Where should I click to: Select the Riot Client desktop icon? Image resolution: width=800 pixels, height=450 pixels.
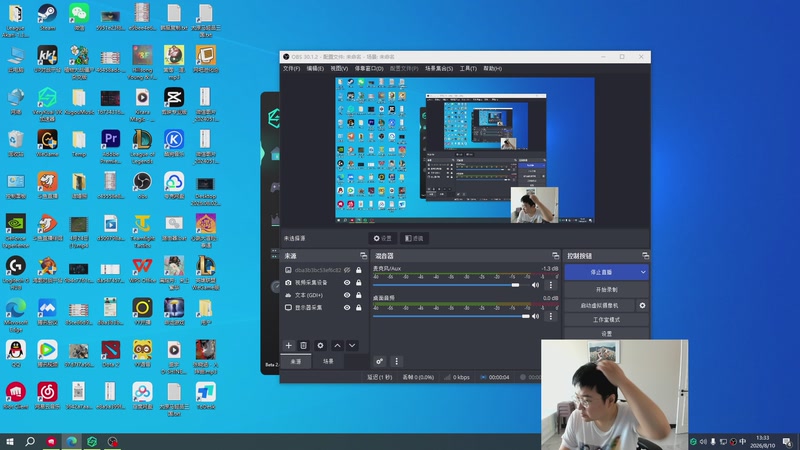pyautogui.click(x=16, y=396)
